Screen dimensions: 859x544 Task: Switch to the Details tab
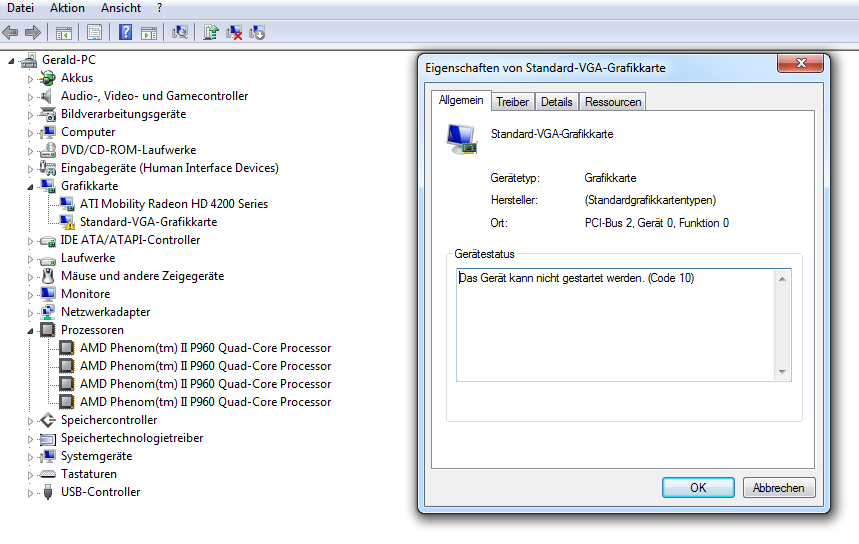557,102
